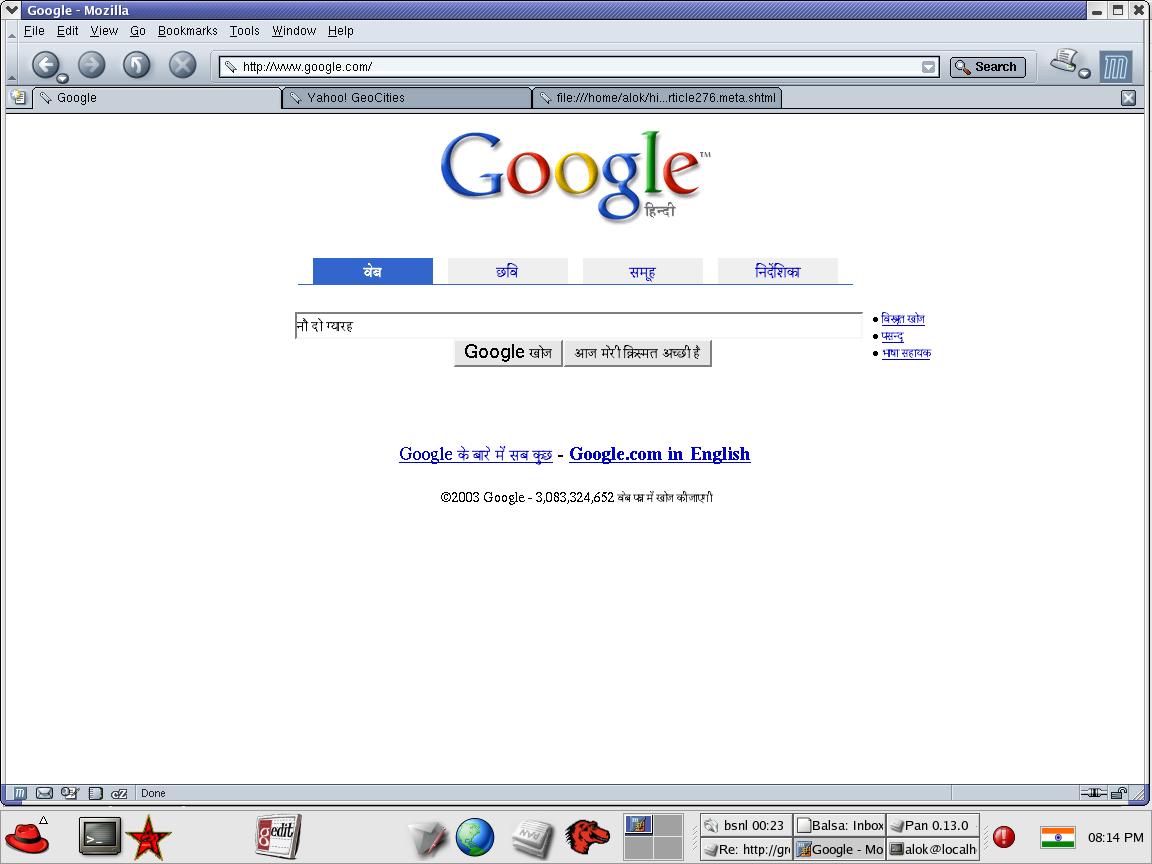The height and width of the screenshot is (864, 1152).
Task: Open the Go menu
Action: coord(137,31)
